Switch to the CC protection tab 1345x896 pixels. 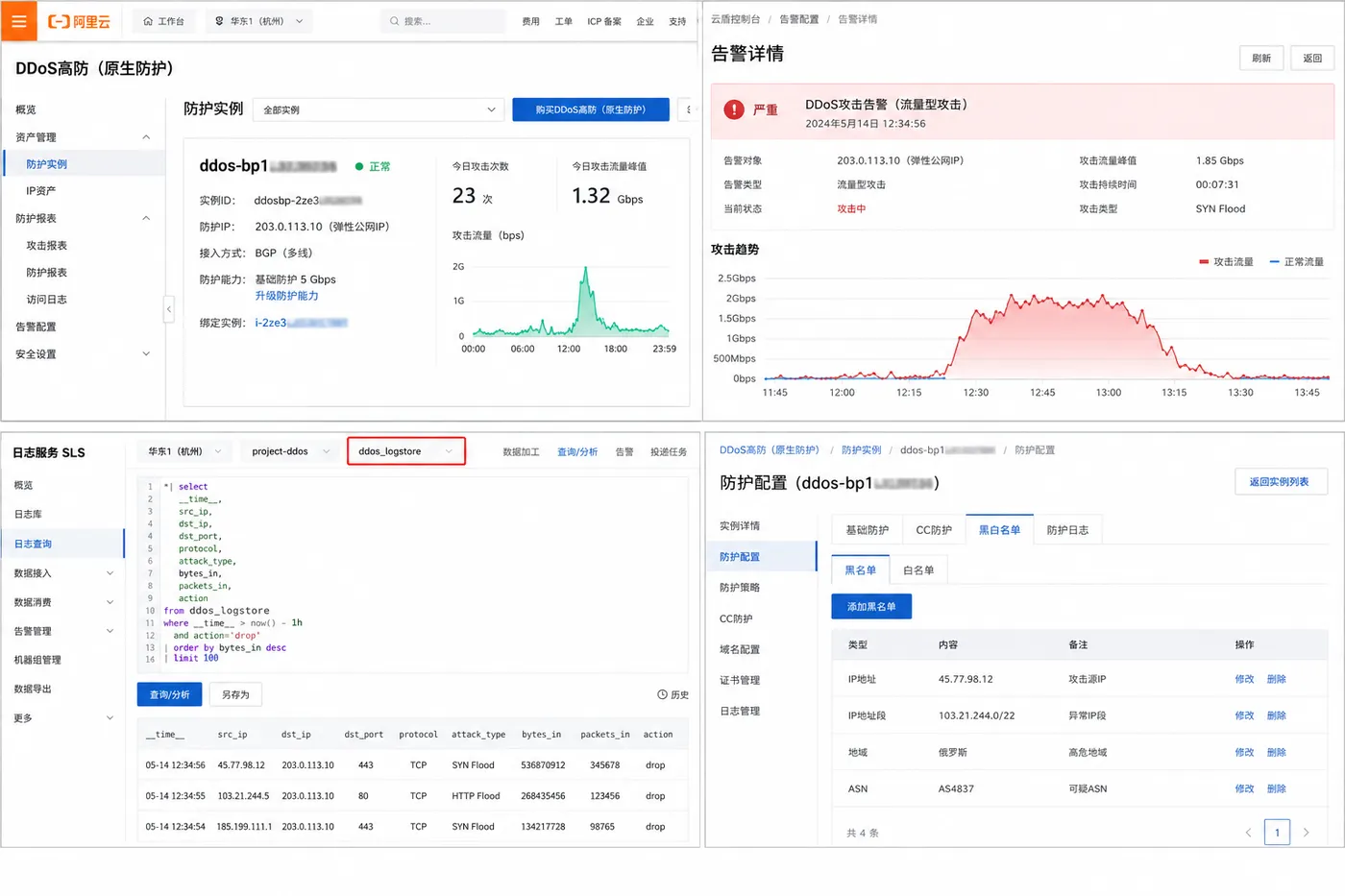click(x=934, y=530)
